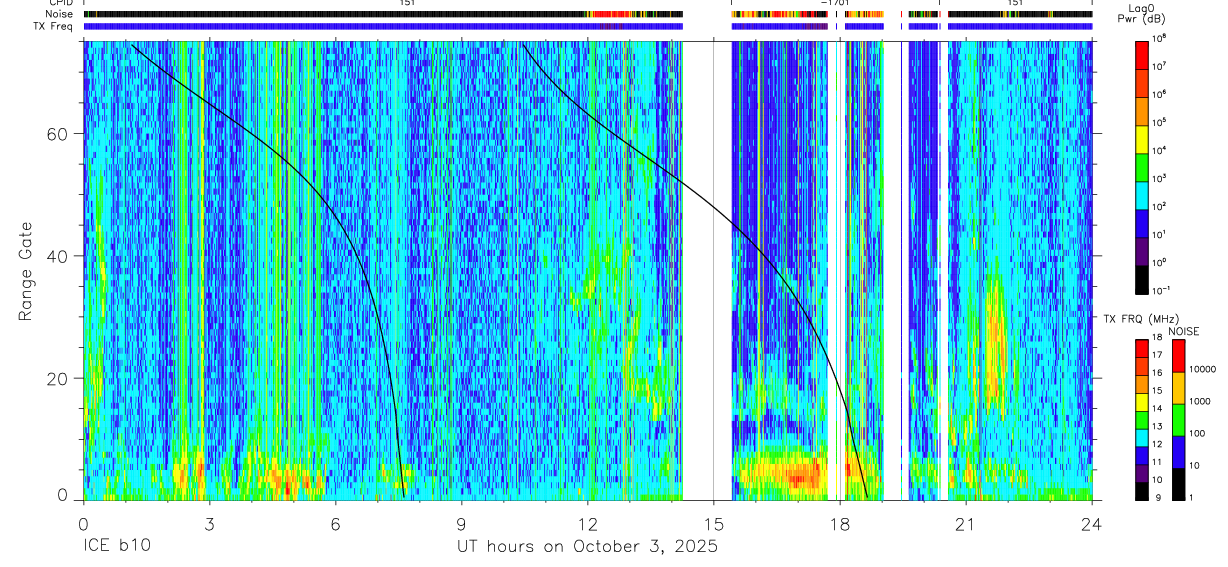Click x-axis tick label '15'
Image resolution: width=1228 pixels, height=567 pixels.
pyautogui.click(x=713, y=523)
